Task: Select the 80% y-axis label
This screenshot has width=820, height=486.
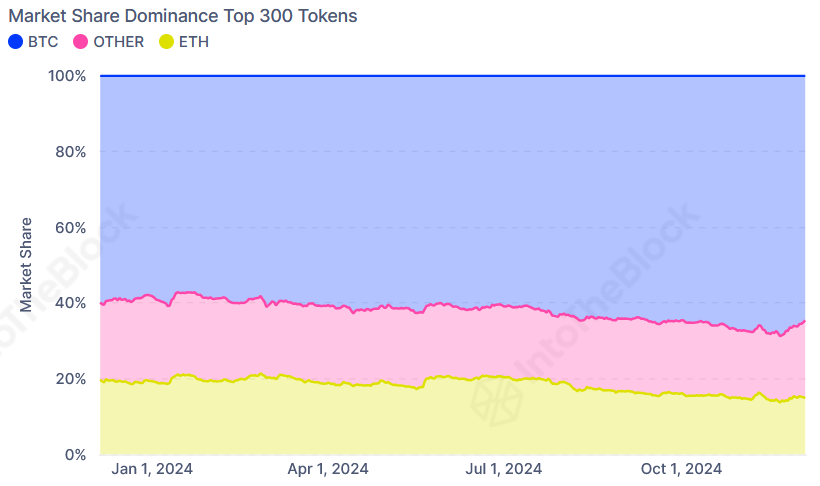Action: (x=70, y=152)
